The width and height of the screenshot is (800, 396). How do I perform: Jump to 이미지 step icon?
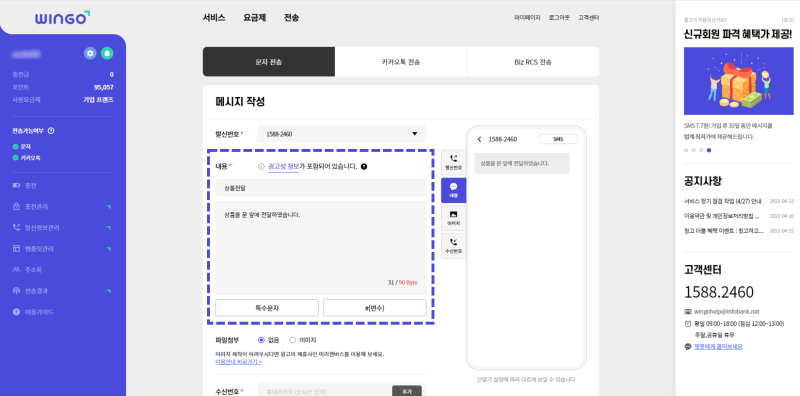pyautogui.click(x=454, y=218)
